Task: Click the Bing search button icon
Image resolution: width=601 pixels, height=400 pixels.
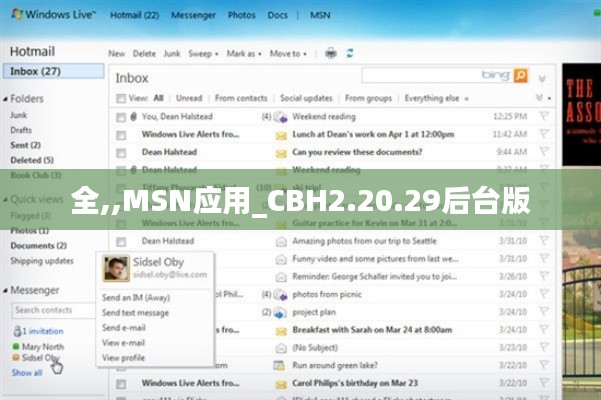Action: [520, 75]
